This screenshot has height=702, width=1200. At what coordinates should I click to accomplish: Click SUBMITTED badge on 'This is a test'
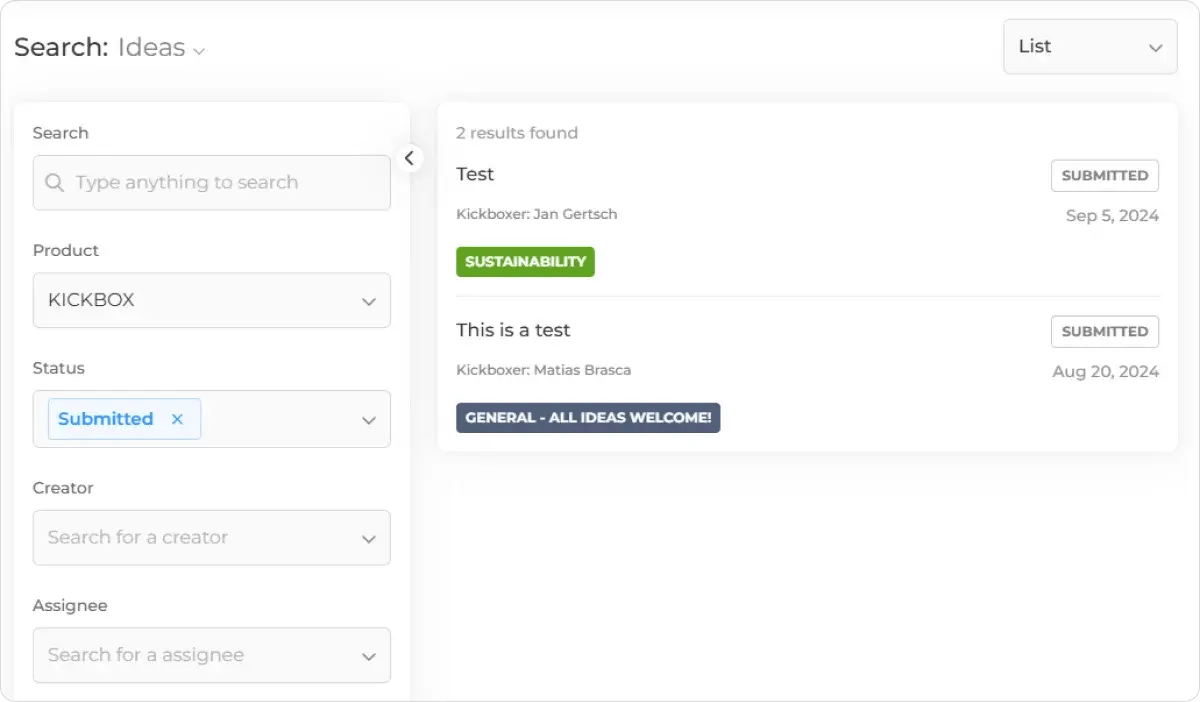[1105, 331]
